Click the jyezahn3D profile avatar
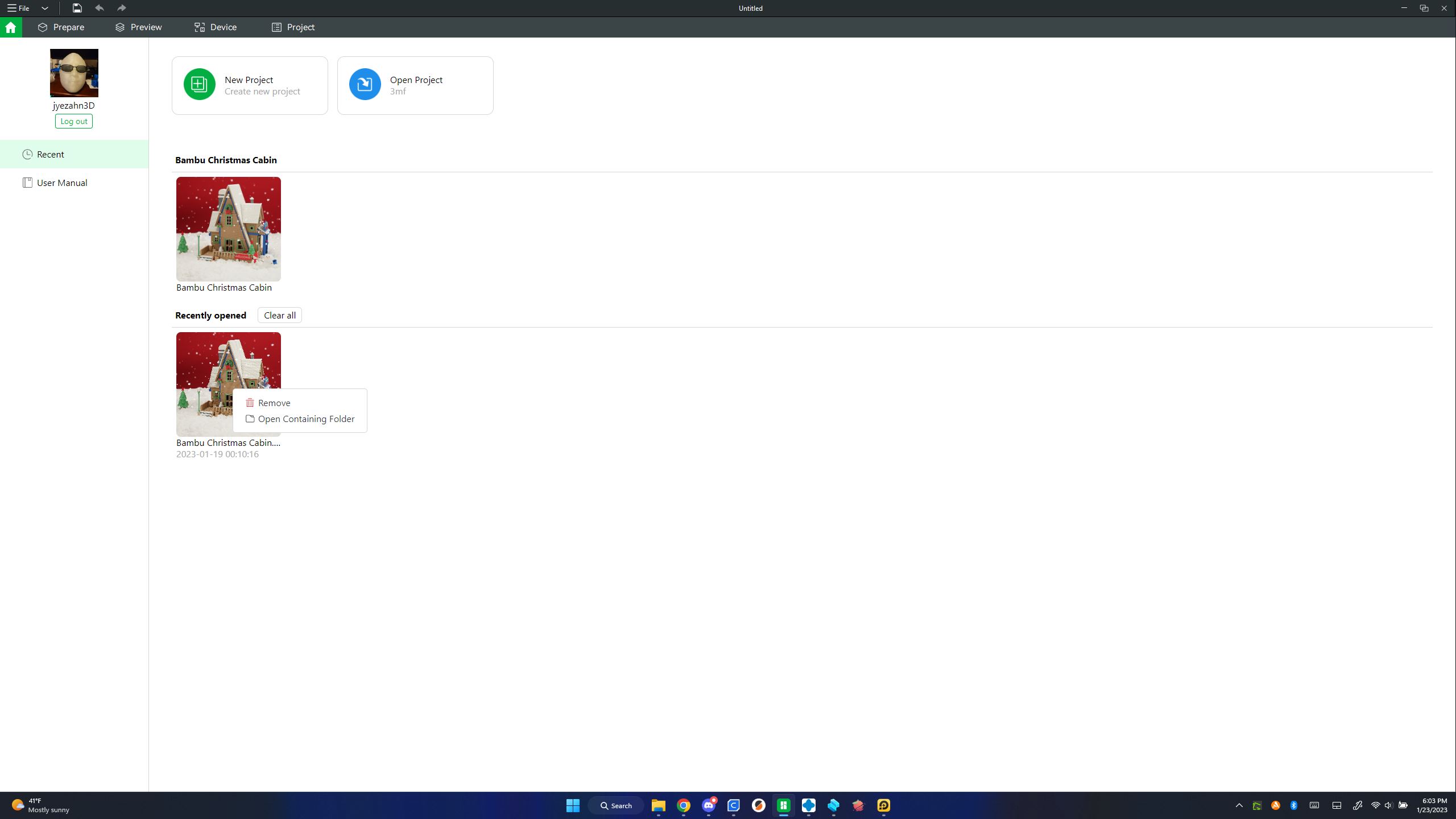Viewport: 1456px width, 819px height. 74,73
